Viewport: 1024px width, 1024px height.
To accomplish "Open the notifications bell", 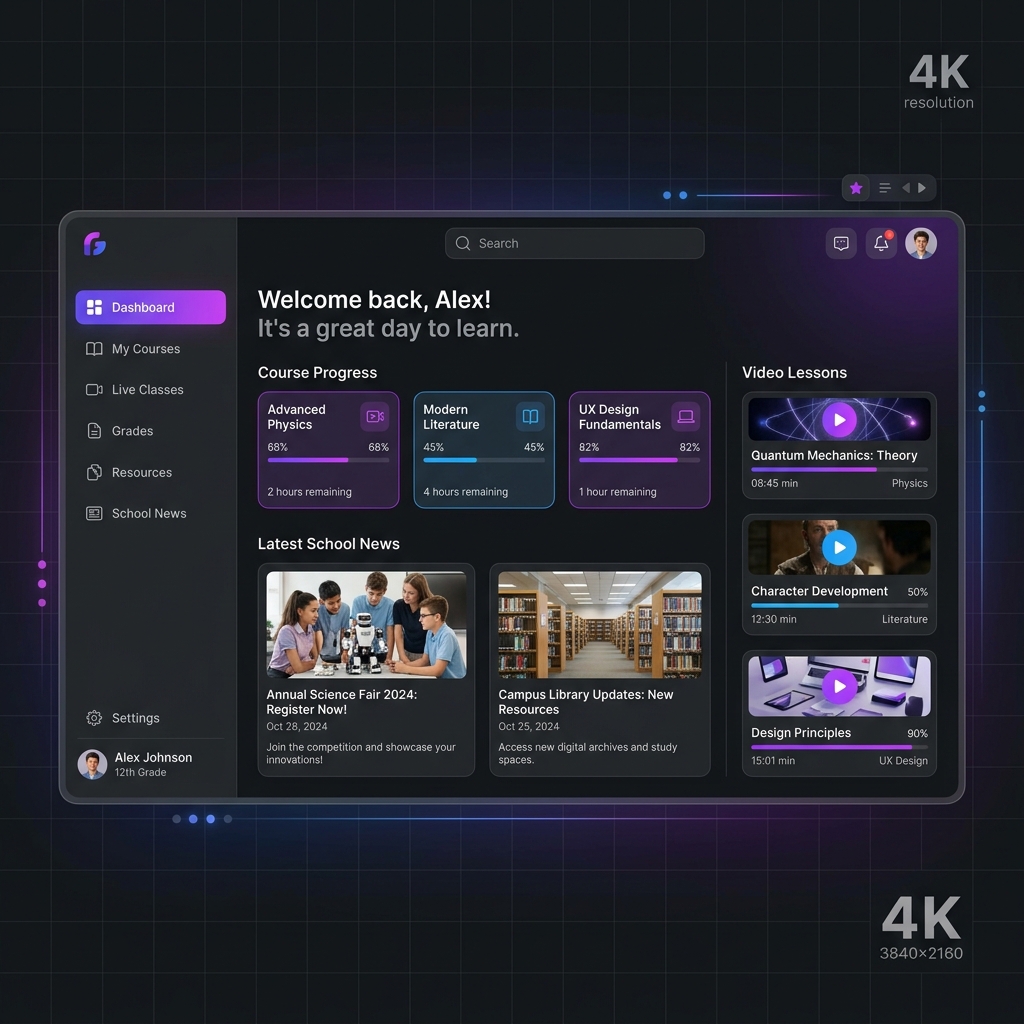I will (x=881, y=244).
